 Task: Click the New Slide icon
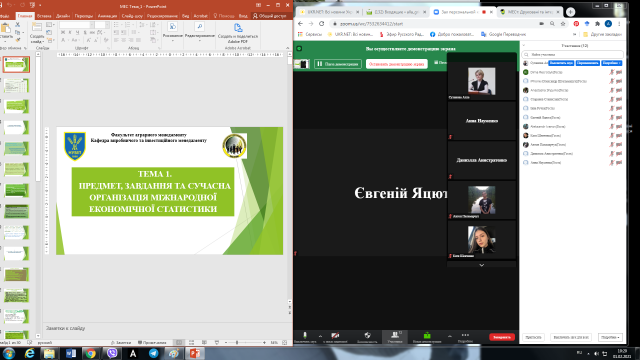click(x=37, y=28)
